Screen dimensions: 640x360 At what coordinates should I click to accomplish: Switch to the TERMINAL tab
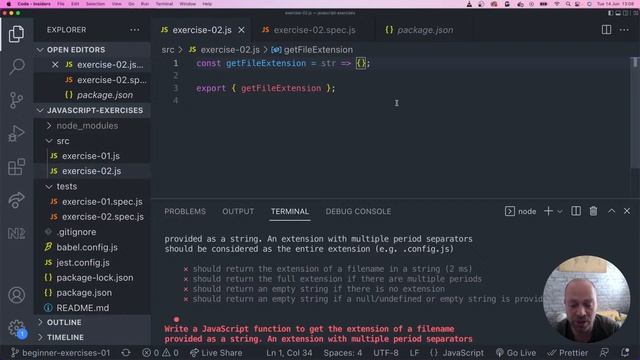click(x=290, y=211)
